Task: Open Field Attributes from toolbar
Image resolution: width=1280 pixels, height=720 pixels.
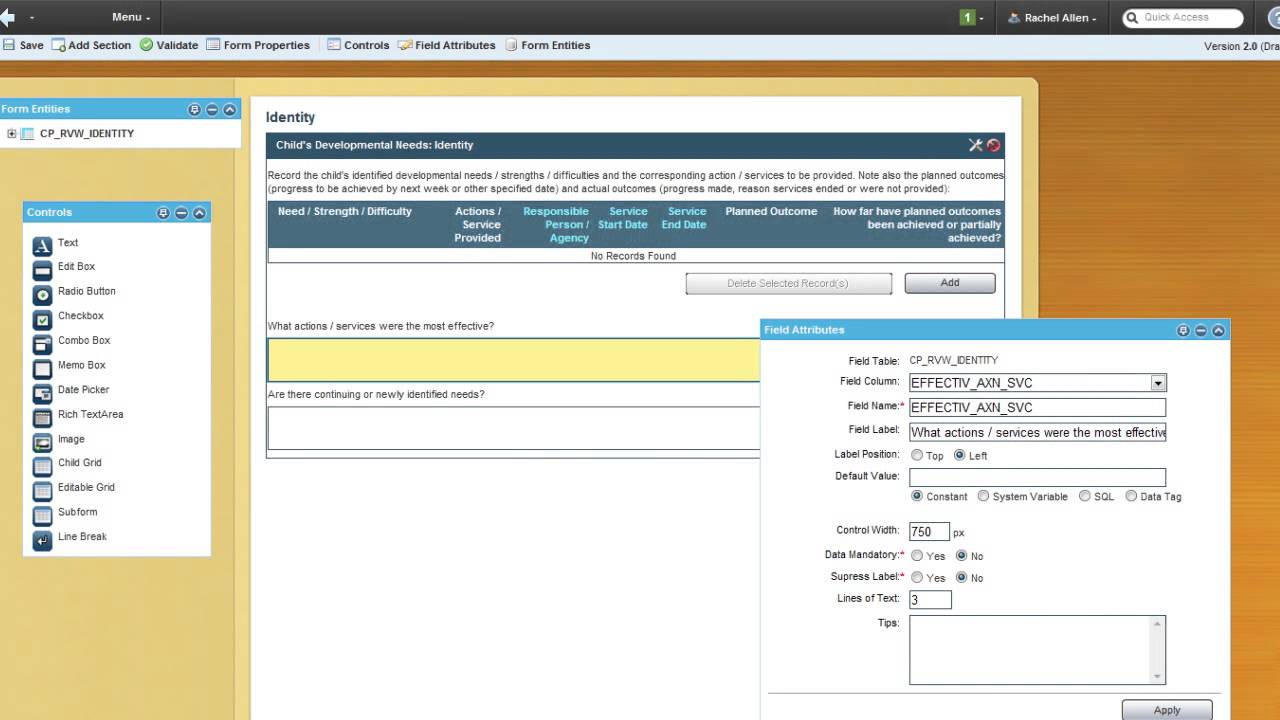Action: pyautogui.click(x=446, y=45)
